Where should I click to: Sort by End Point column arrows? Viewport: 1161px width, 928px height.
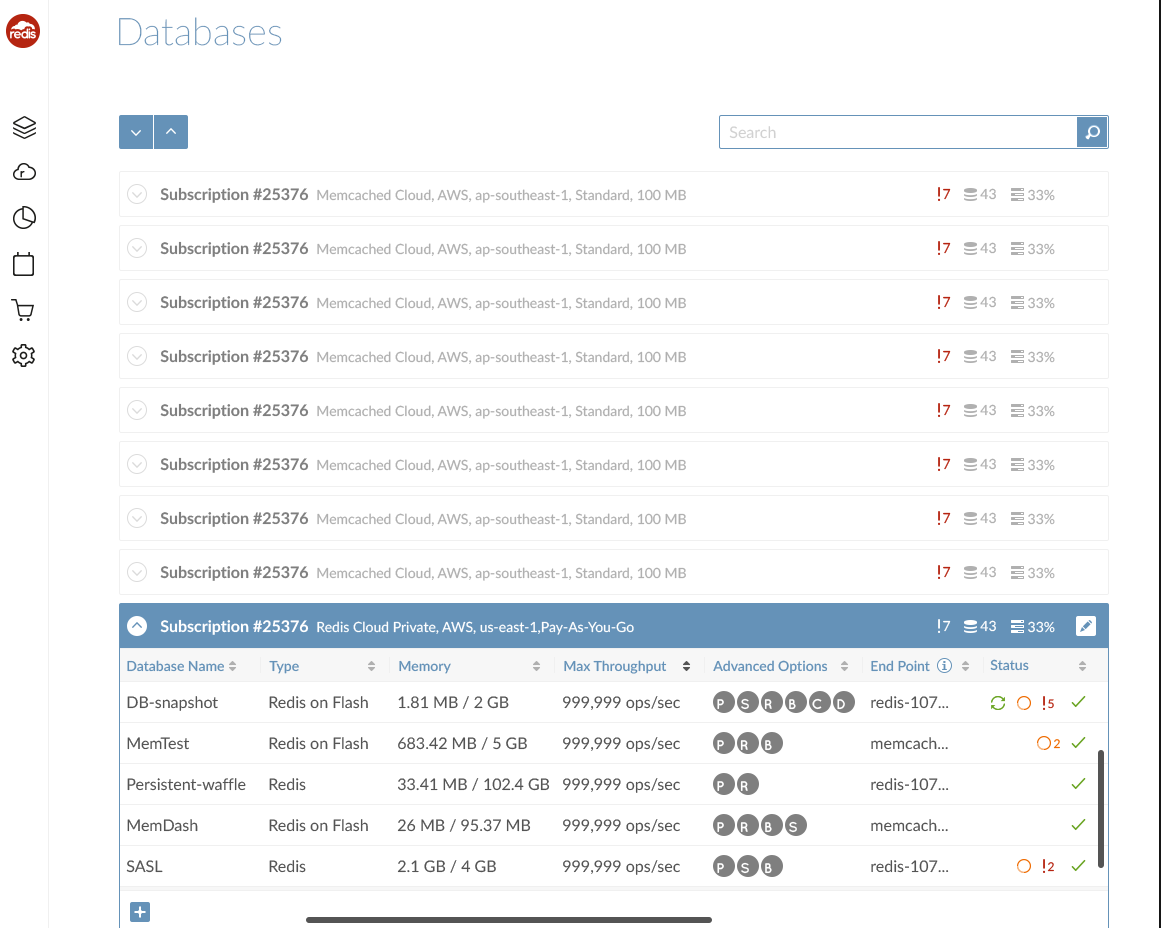[966, 666]
